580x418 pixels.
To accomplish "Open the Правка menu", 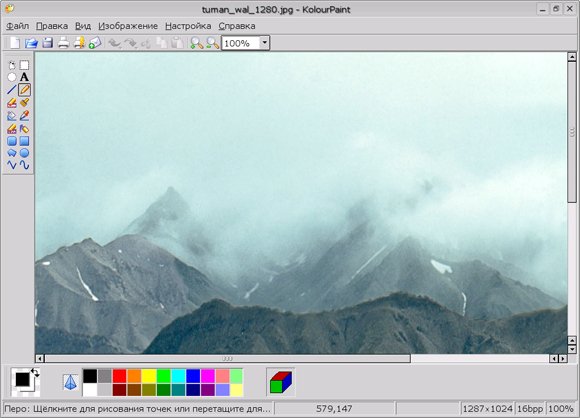I will coord(52,26).
